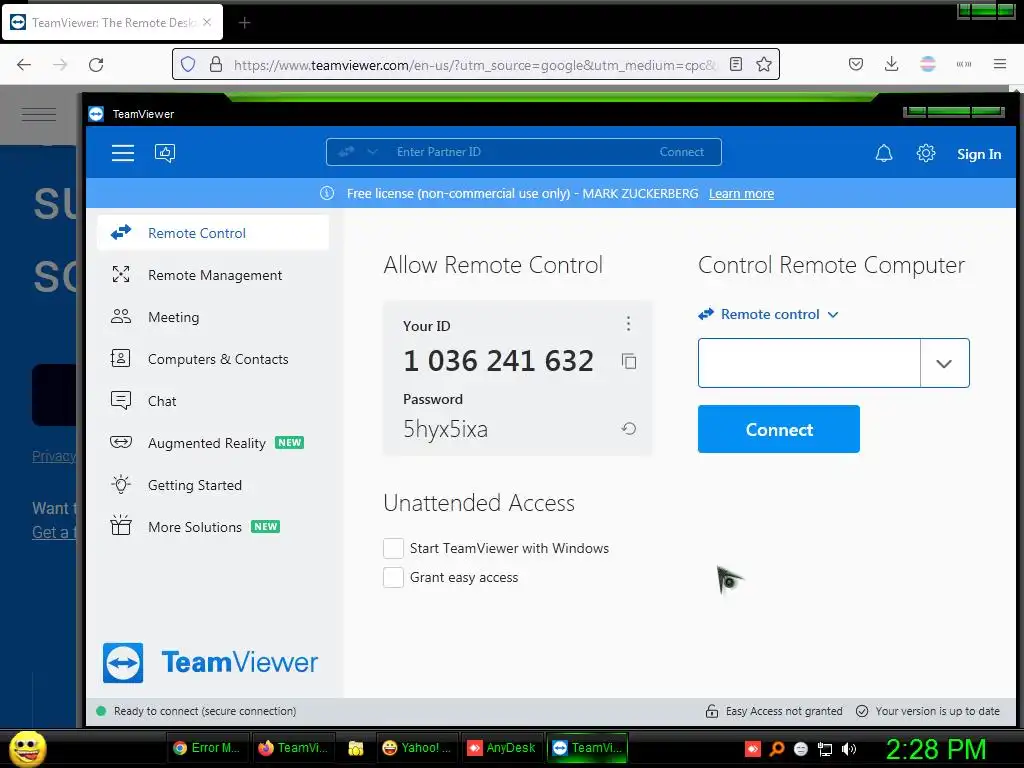Expand the Remote control mode dropdown

coord(768,314)
